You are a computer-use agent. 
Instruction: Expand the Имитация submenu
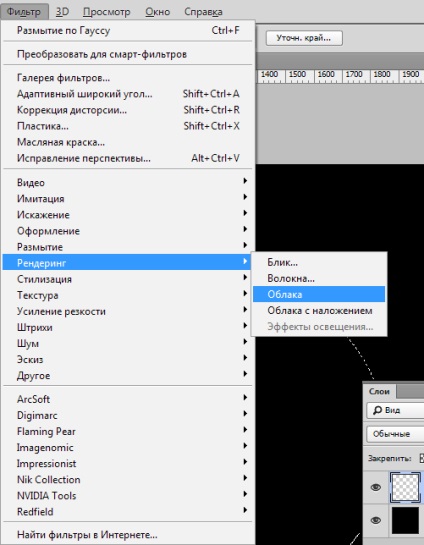(128, 198)
